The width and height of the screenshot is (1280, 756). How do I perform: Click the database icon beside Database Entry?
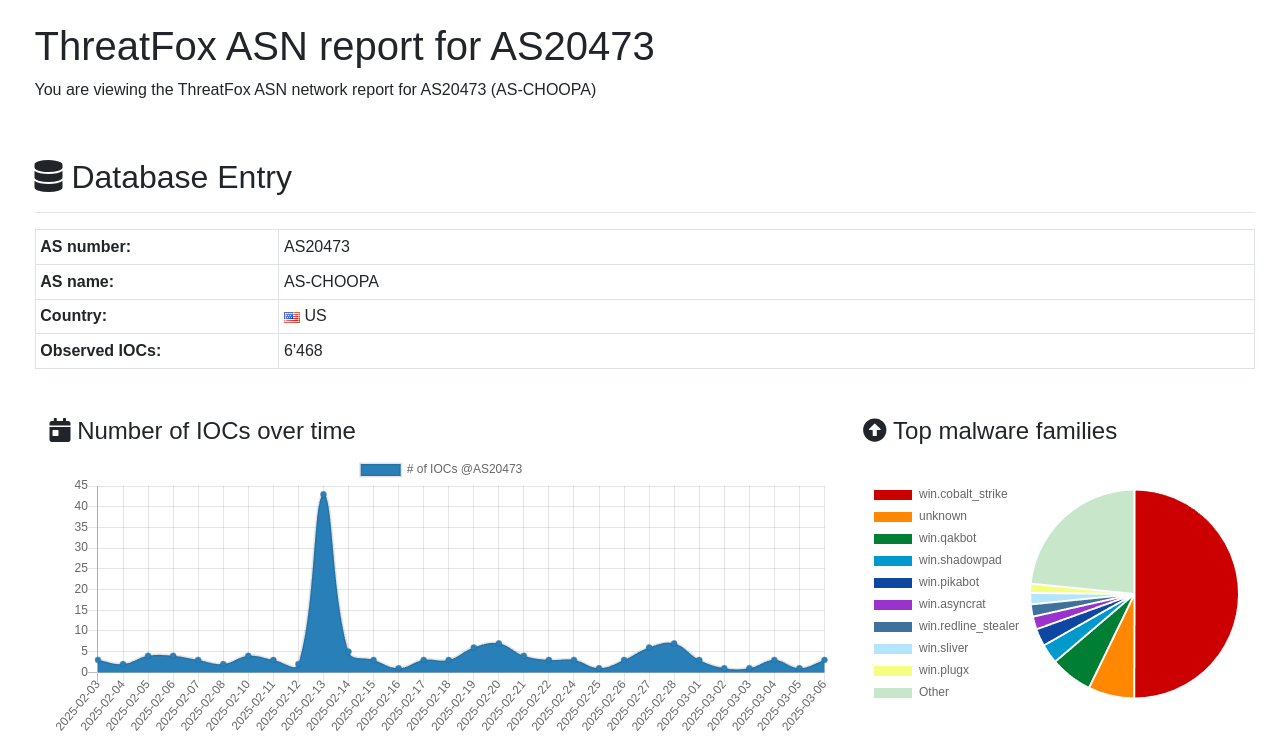pyautogui.click(x=48, y=176)
